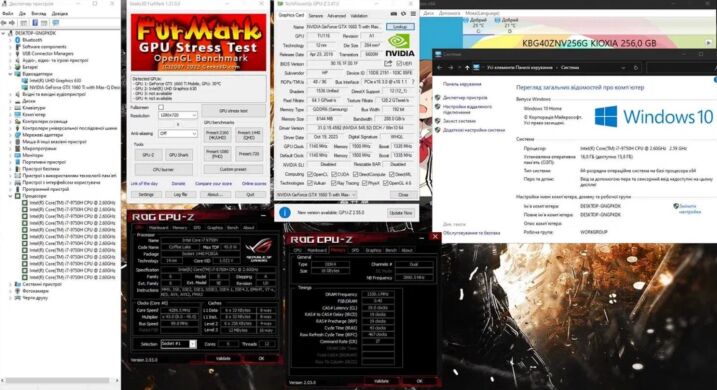Go forward in the System window
This screenshot has height=390, width=717.
pos(450,68)
